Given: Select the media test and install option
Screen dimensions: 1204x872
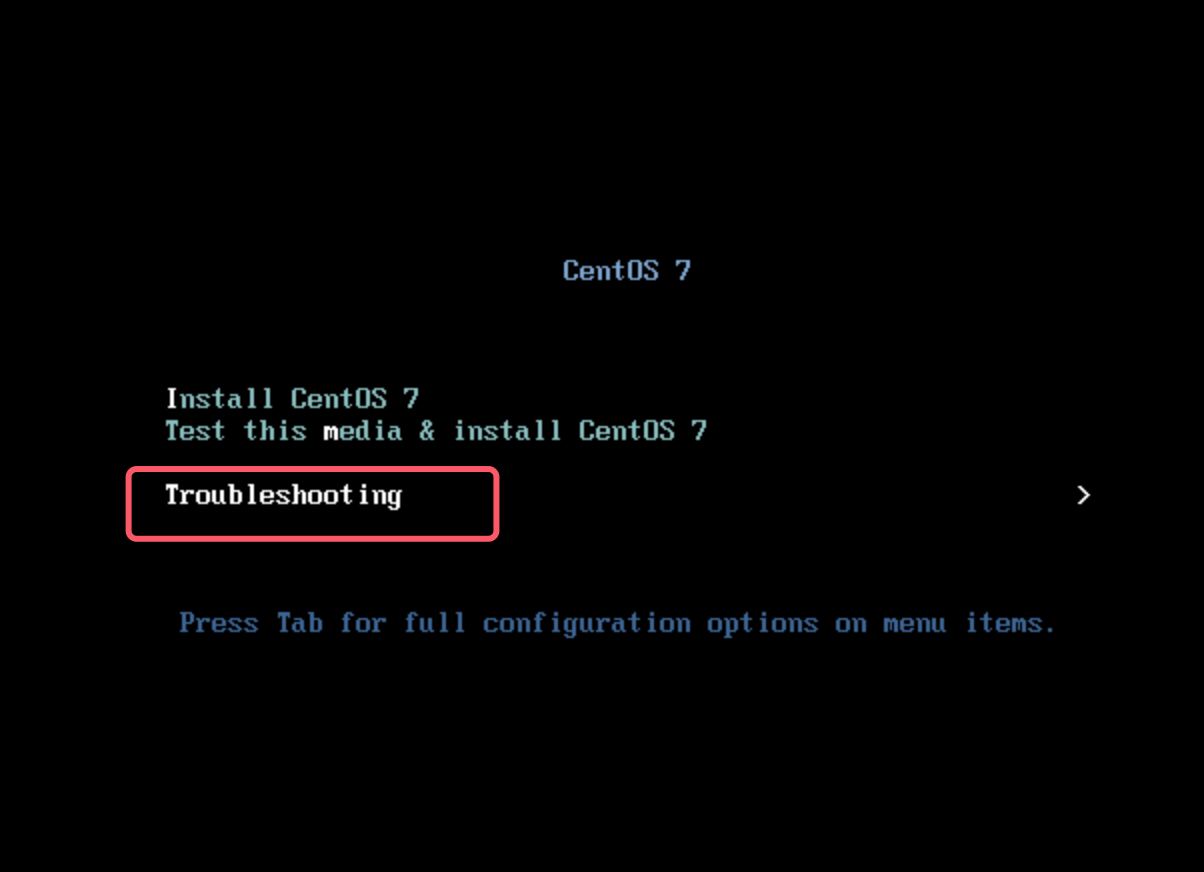Looking at the screenshot, I should 436,431.
